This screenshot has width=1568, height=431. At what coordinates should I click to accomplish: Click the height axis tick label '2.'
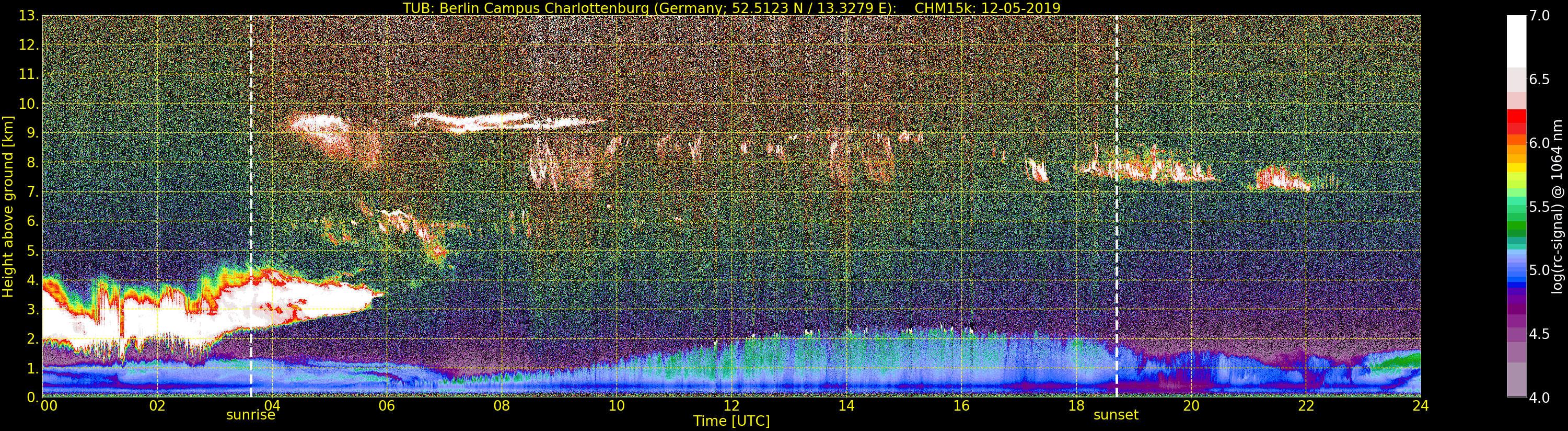(x=32, y=338)
